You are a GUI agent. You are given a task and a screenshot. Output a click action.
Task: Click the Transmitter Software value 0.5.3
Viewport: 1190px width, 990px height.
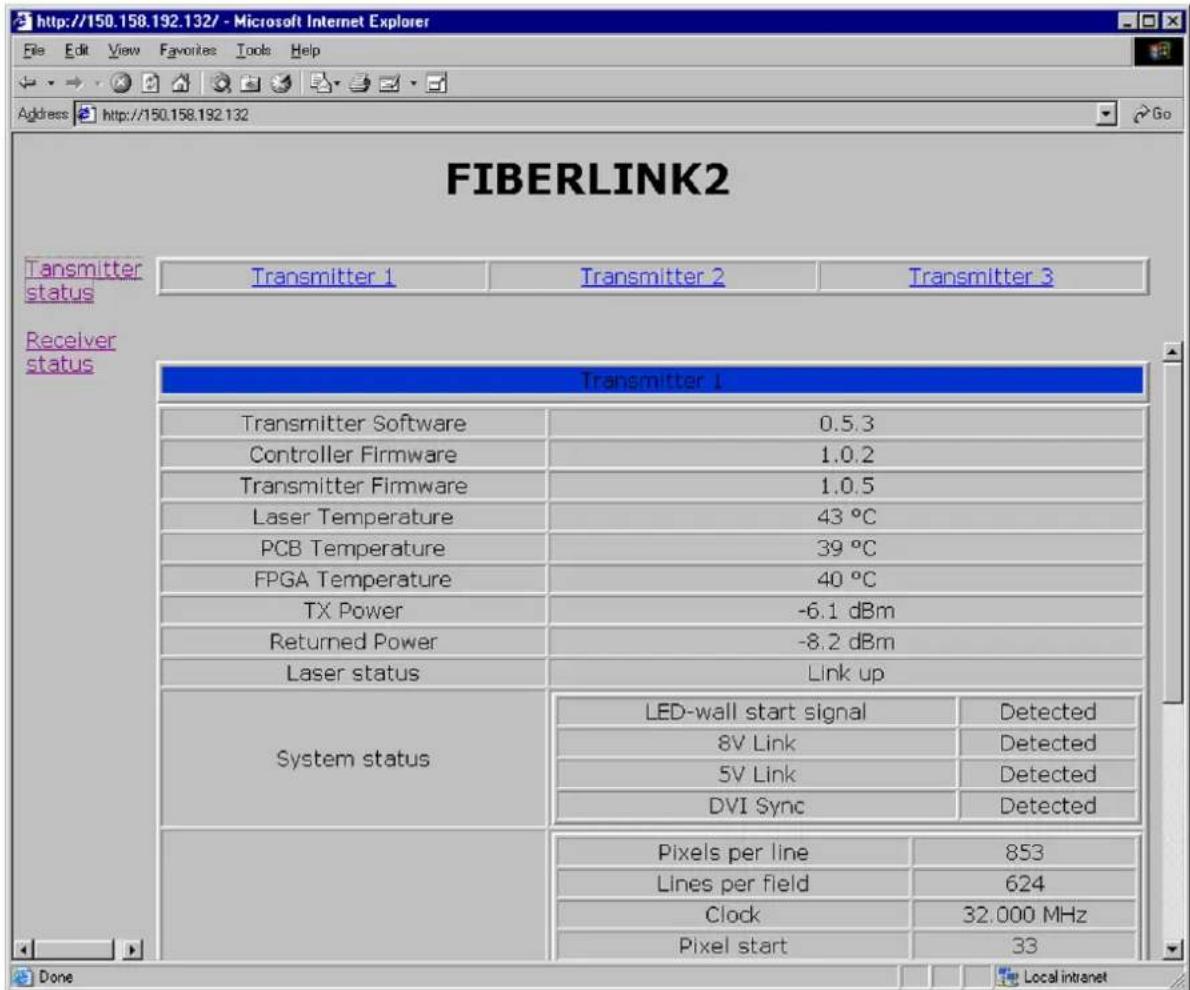point(846,424)
